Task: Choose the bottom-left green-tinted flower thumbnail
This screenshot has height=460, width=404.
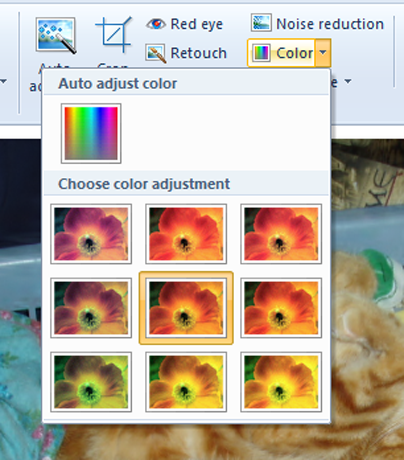Action: pos(91,382)
